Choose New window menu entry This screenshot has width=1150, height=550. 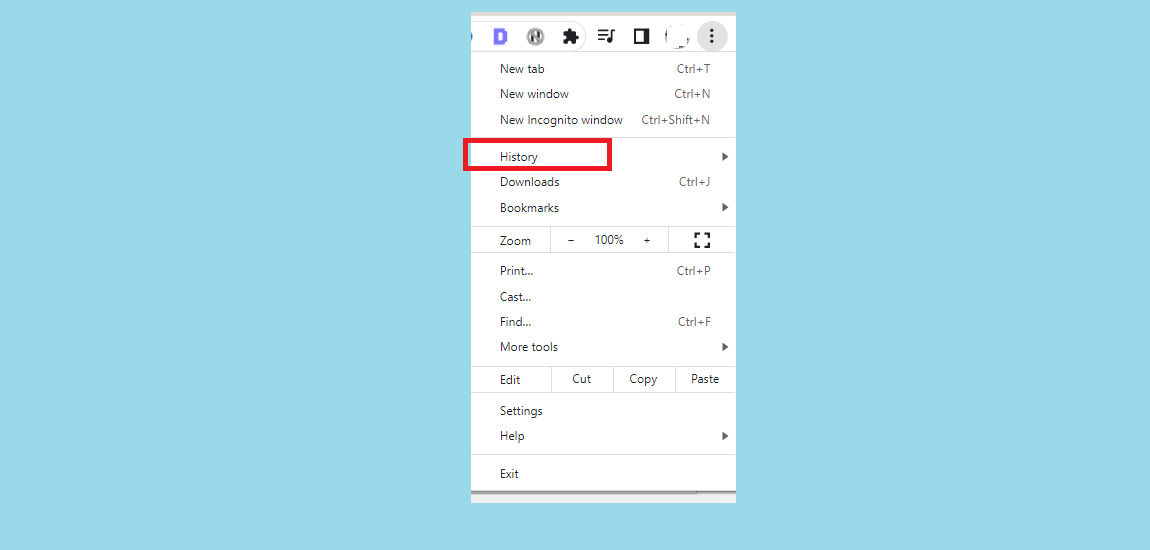(603, 94)
